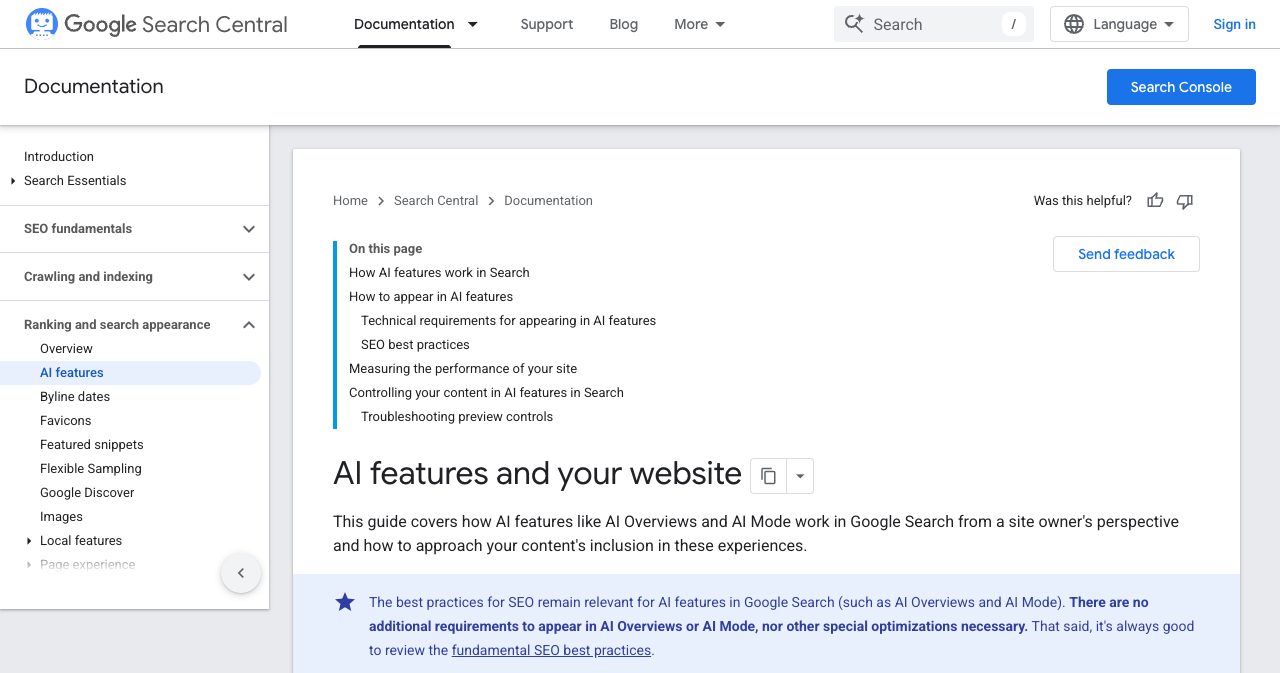1280x673 pixels.
Task: Jump to How to appear in AI features
Action: [x=431, y=297]
